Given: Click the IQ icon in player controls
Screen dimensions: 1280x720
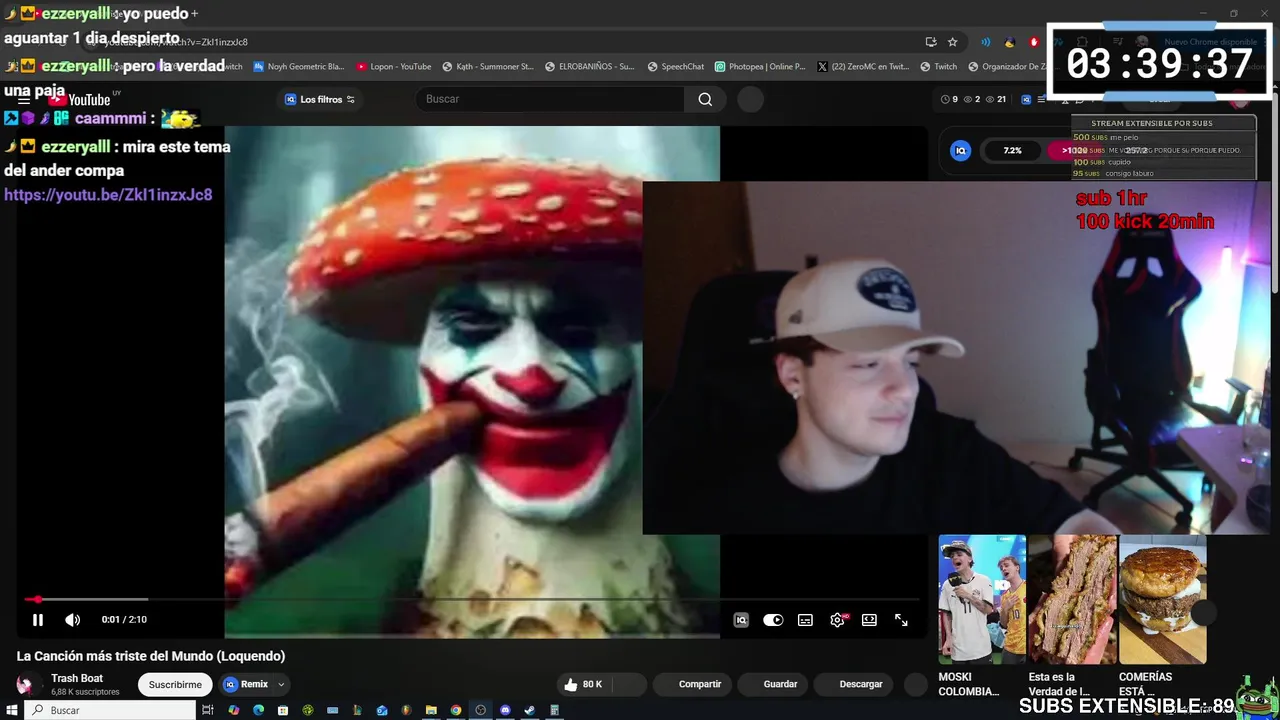Looking at the screenshot, I should tap(741, 620).
